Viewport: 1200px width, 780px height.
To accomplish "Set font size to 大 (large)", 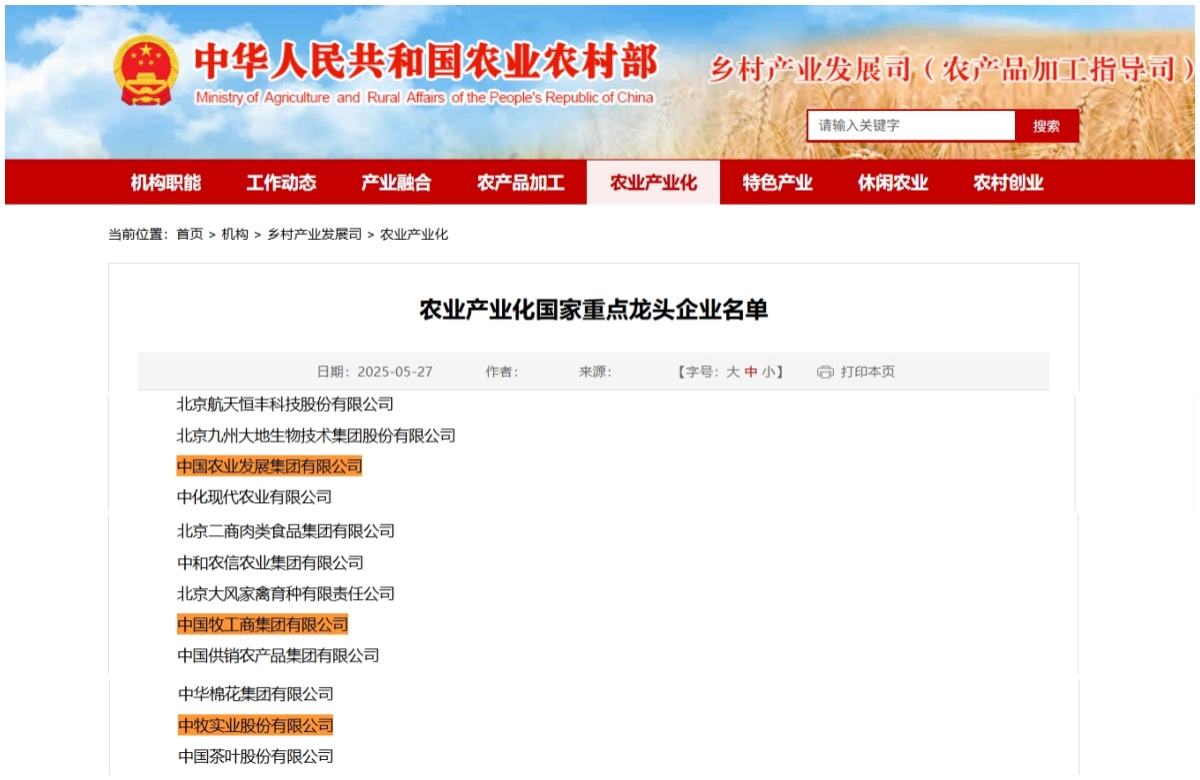I will pyautogui.click(x=733, y=372).
